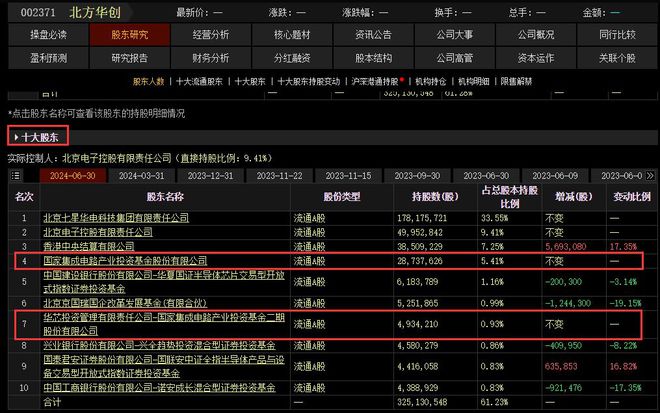
Task: Click the 持股数(股) column header
Action: (x=435, y=197)
